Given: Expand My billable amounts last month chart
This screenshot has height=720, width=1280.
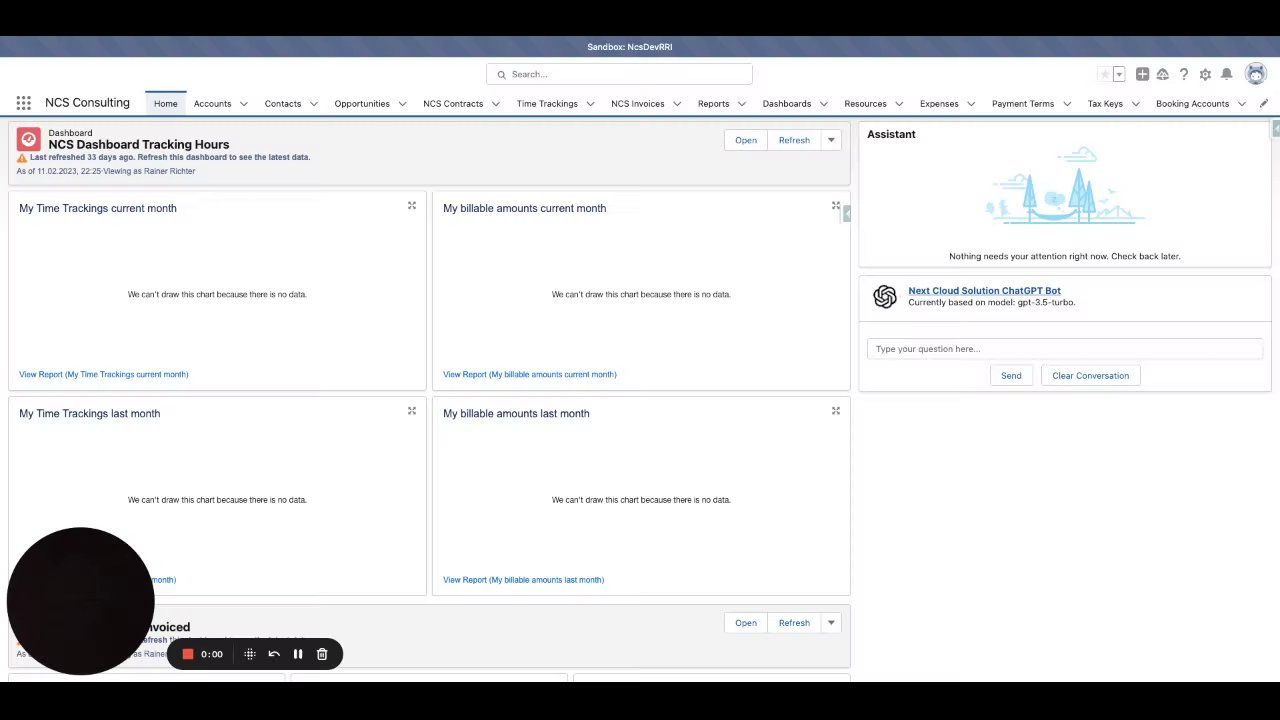Looking at the screenshot, I should (x=836, y=411).
